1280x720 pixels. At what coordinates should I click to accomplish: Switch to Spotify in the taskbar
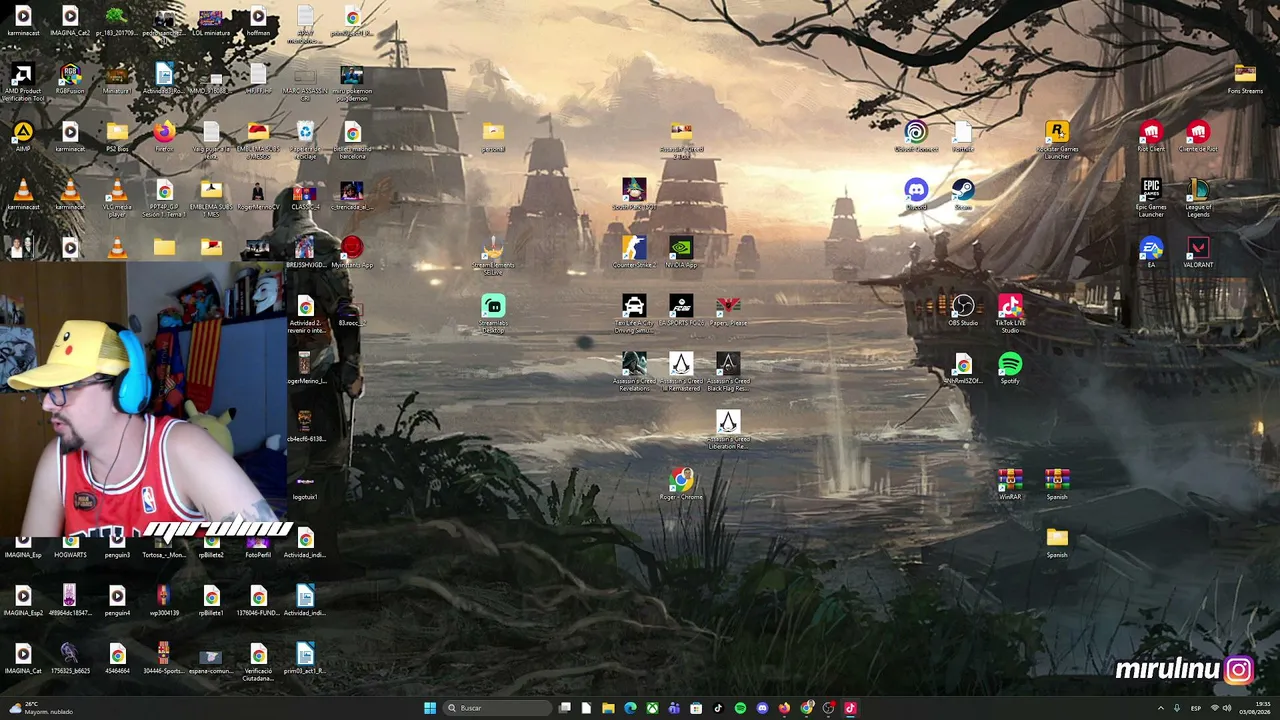pos(740,708)
